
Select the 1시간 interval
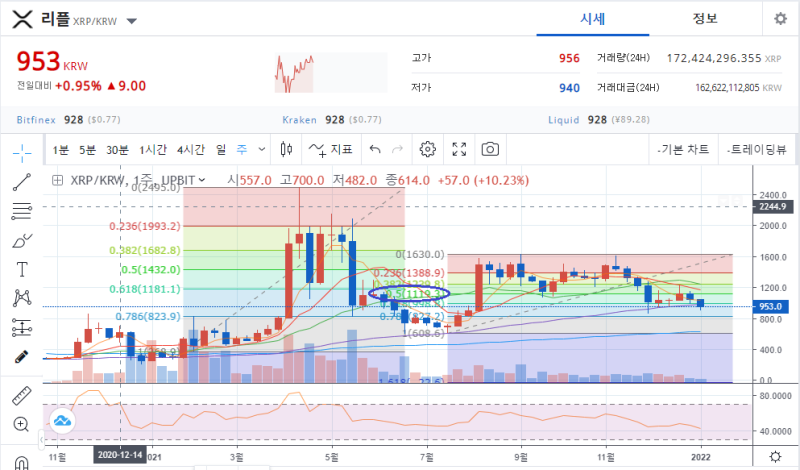[x=153, y=150]
